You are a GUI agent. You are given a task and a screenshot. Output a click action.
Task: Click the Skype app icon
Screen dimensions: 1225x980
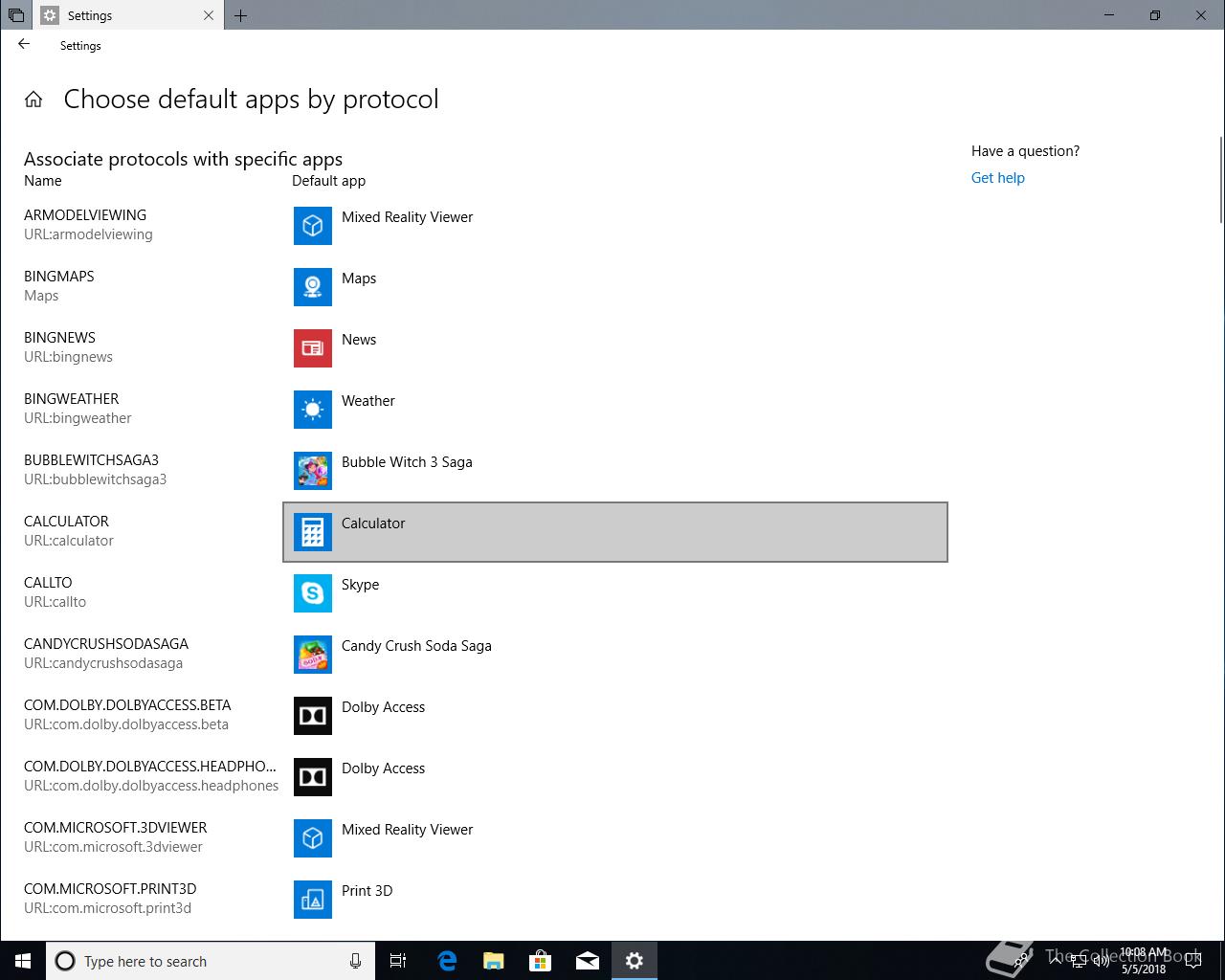tap(313, 593)
